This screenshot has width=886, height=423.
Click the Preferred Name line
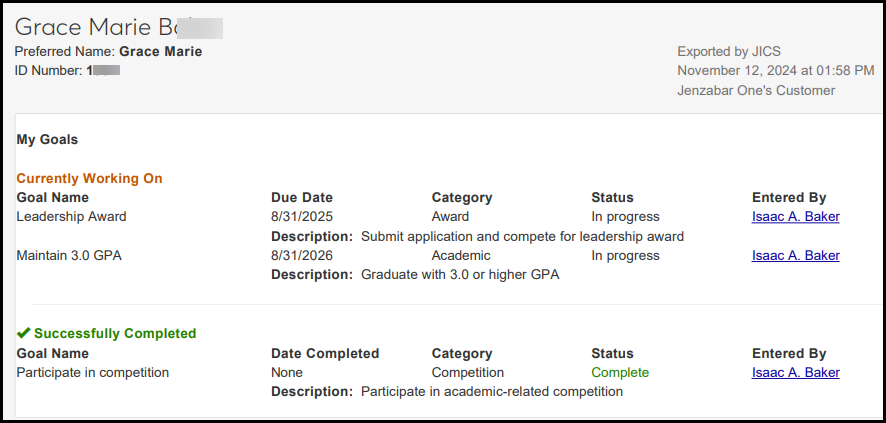[108, 51]
